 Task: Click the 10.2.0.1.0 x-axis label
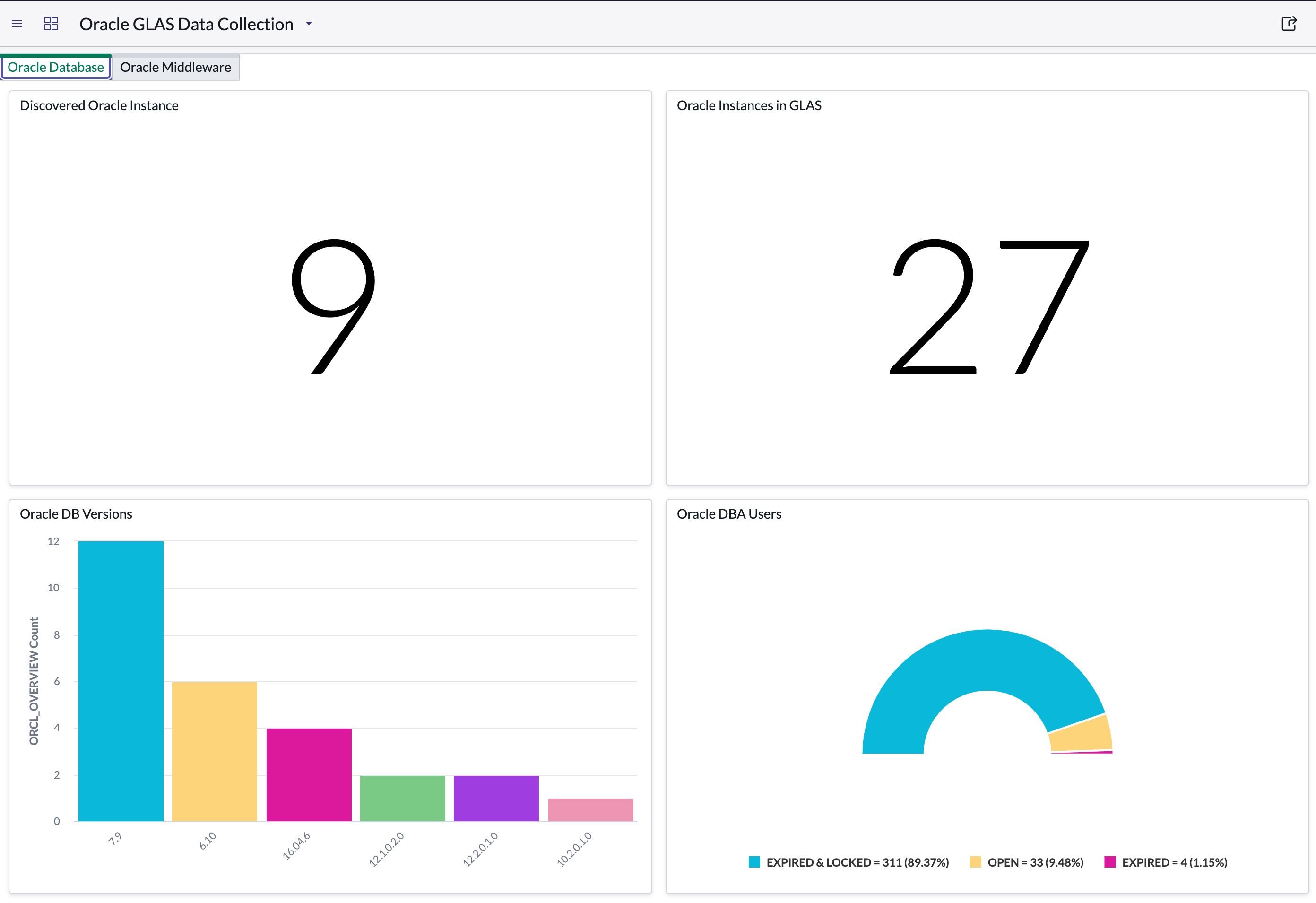[574, 849]
